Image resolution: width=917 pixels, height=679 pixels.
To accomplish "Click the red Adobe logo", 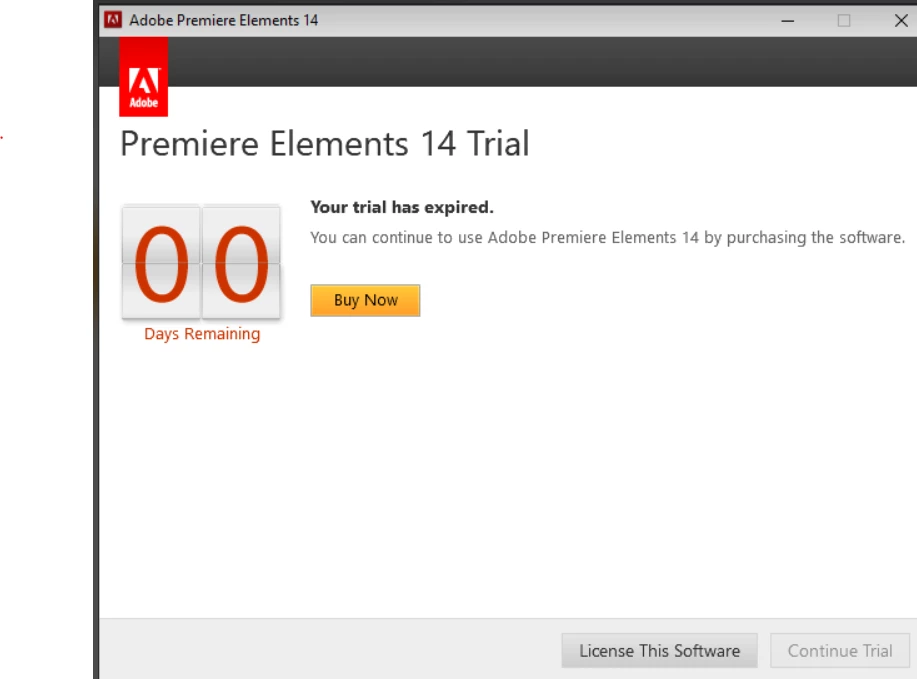I will [143, 77].
